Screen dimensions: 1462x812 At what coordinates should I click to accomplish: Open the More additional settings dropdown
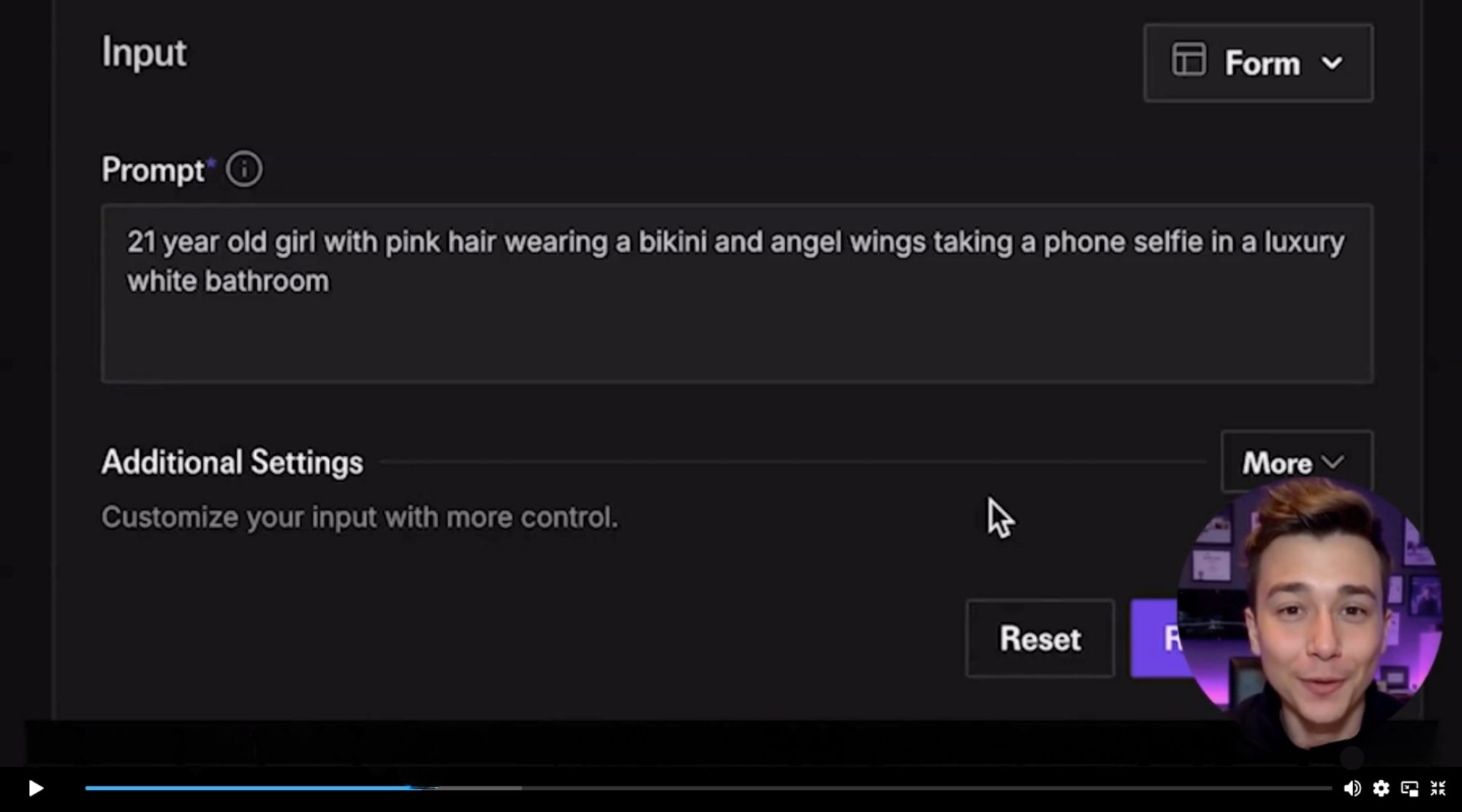coord(1278,463)
